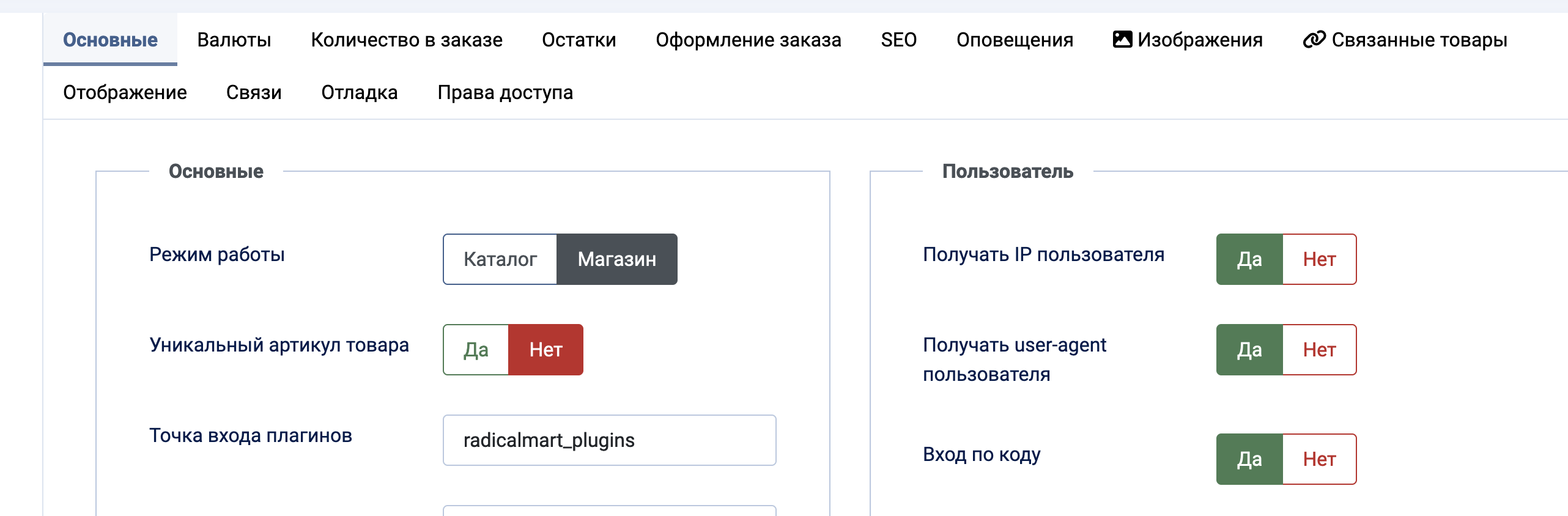Open Права доступа tab
The width and height of the screenshot is (1568, 516).
tap(505, 92)
